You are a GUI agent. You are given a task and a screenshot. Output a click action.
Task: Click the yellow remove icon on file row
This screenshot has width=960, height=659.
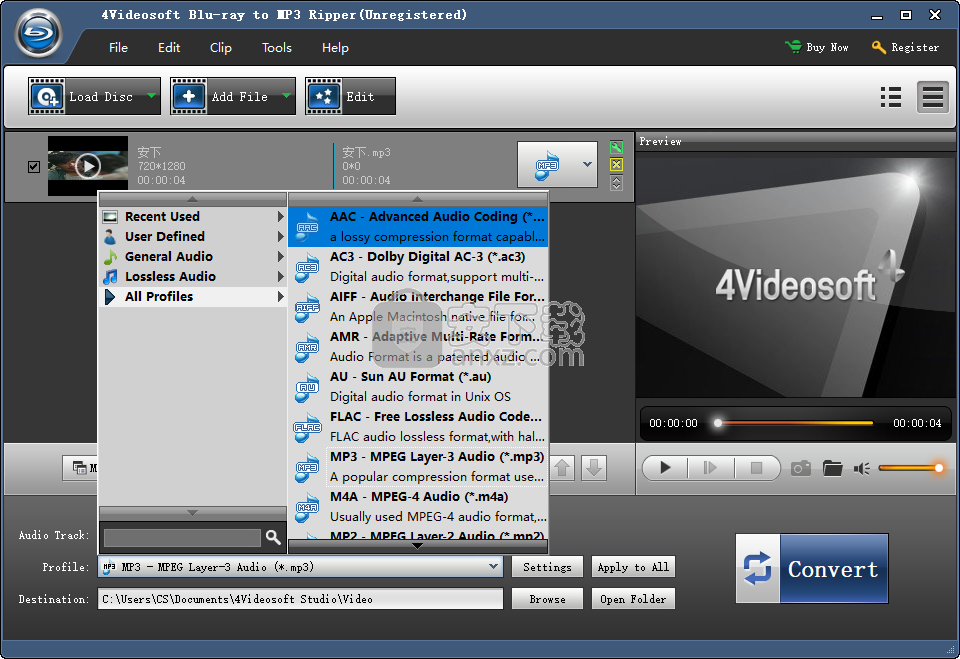tap(617, 165)
